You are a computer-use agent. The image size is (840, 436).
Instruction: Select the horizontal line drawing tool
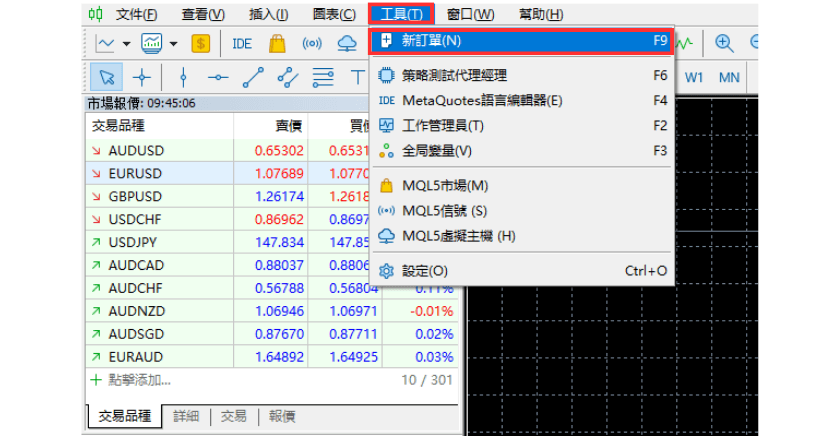point(217,76)
